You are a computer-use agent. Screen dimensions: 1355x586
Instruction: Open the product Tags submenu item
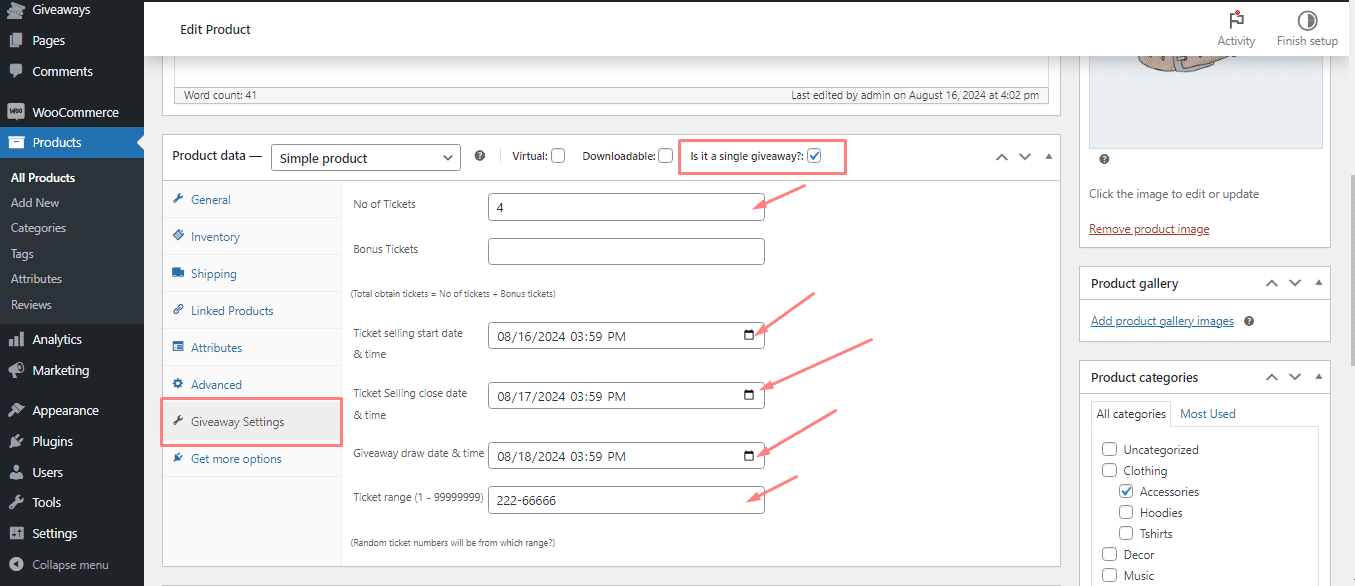pyautogui.click(x=22, y=254)
